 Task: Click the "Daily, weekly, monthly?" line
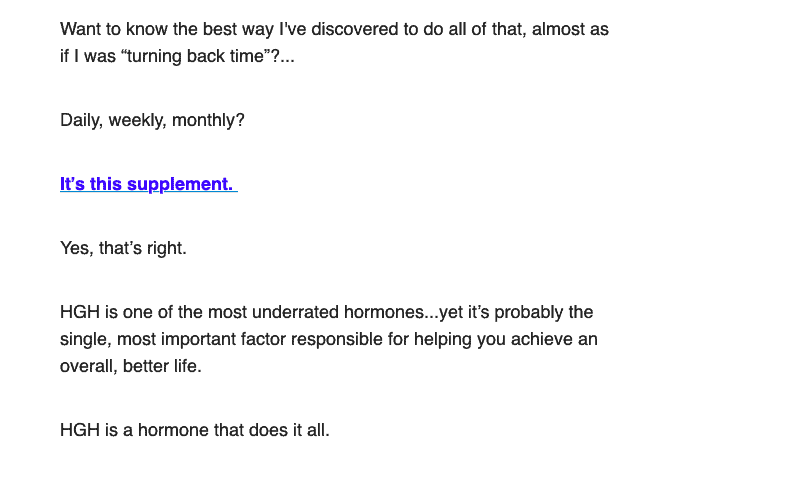pyautogui.click(x=152, y=121)
